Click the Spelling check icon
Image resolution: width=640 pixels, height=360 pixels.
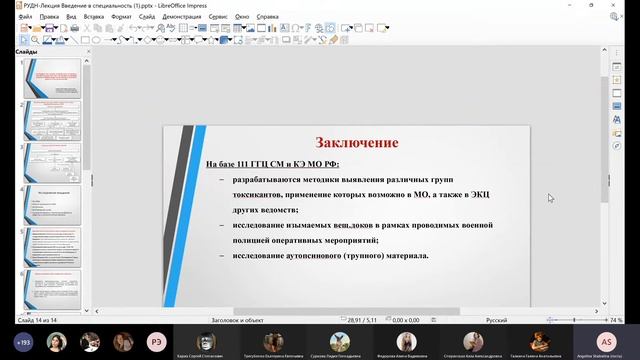tap(171, 28)
